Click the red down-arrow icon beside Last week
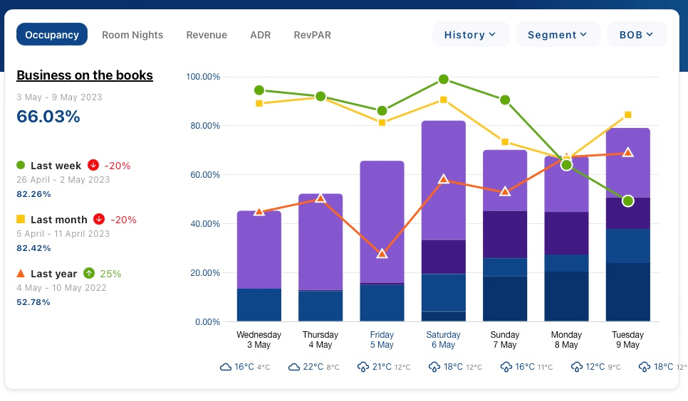The height and width of the screenshot is (401, 688). pyautogui.click(x=93, y=165)
